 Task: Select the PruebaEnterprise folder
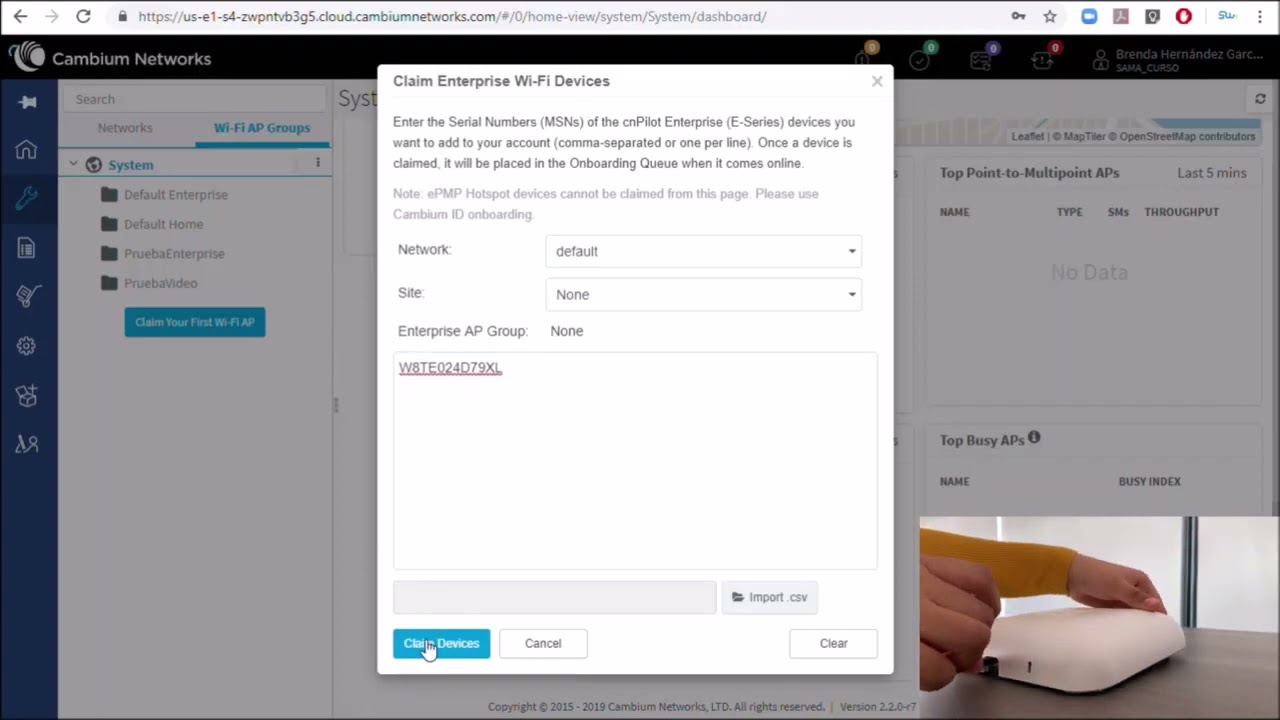point(163,254)
